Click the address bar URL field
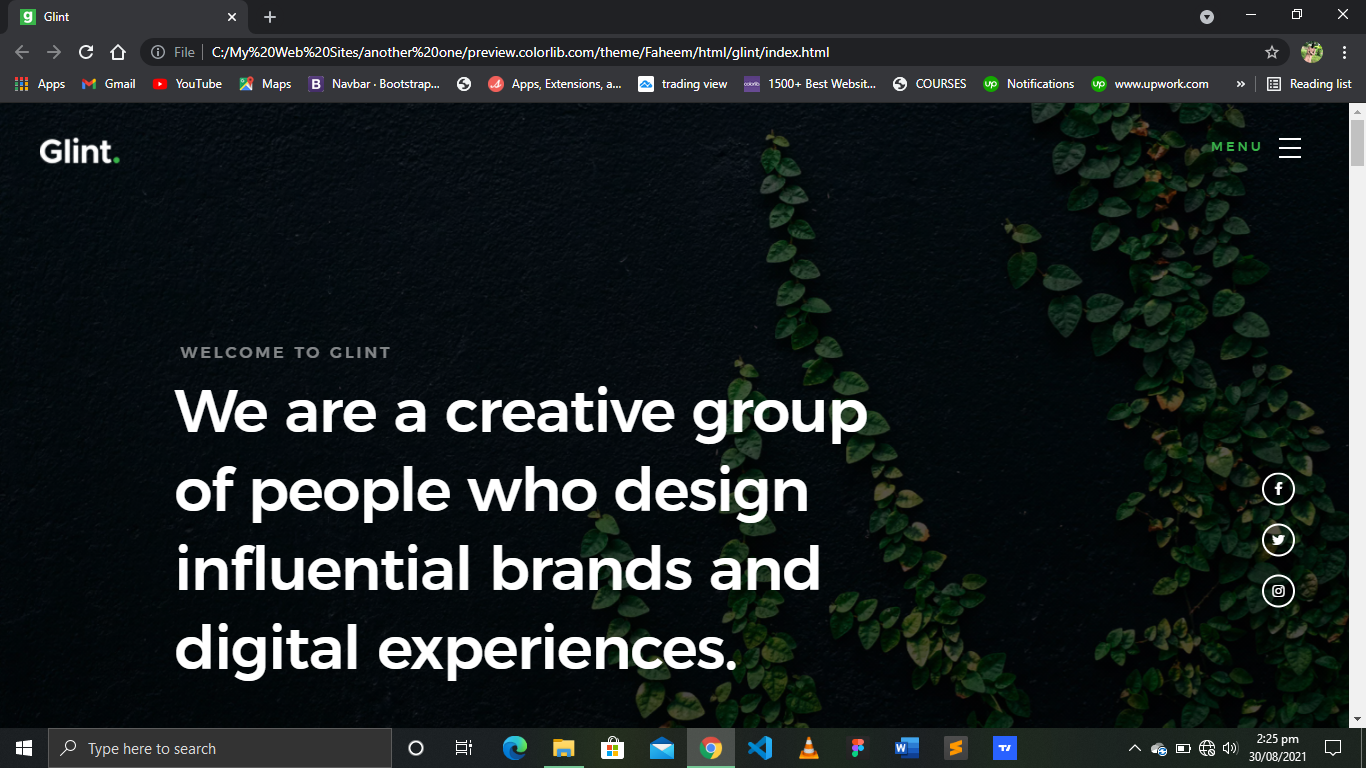 (x=700, y=52)
